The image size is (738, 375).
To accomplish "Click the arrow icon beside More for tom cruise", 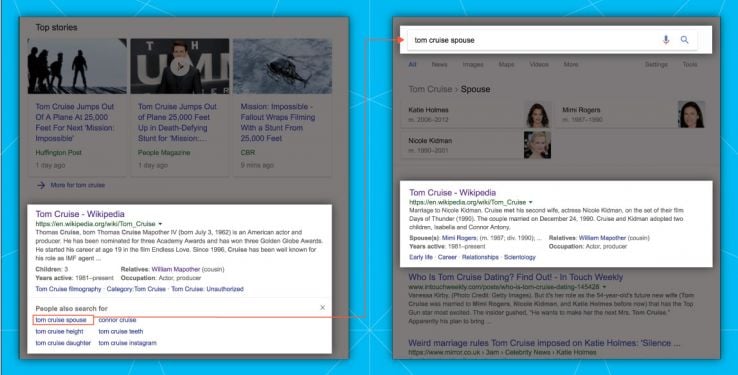I will pos(41,185).
